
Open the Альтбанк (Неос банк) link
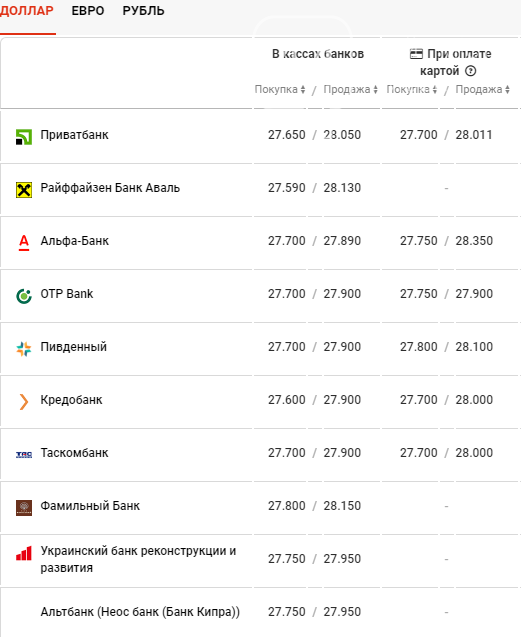point(140,612)
